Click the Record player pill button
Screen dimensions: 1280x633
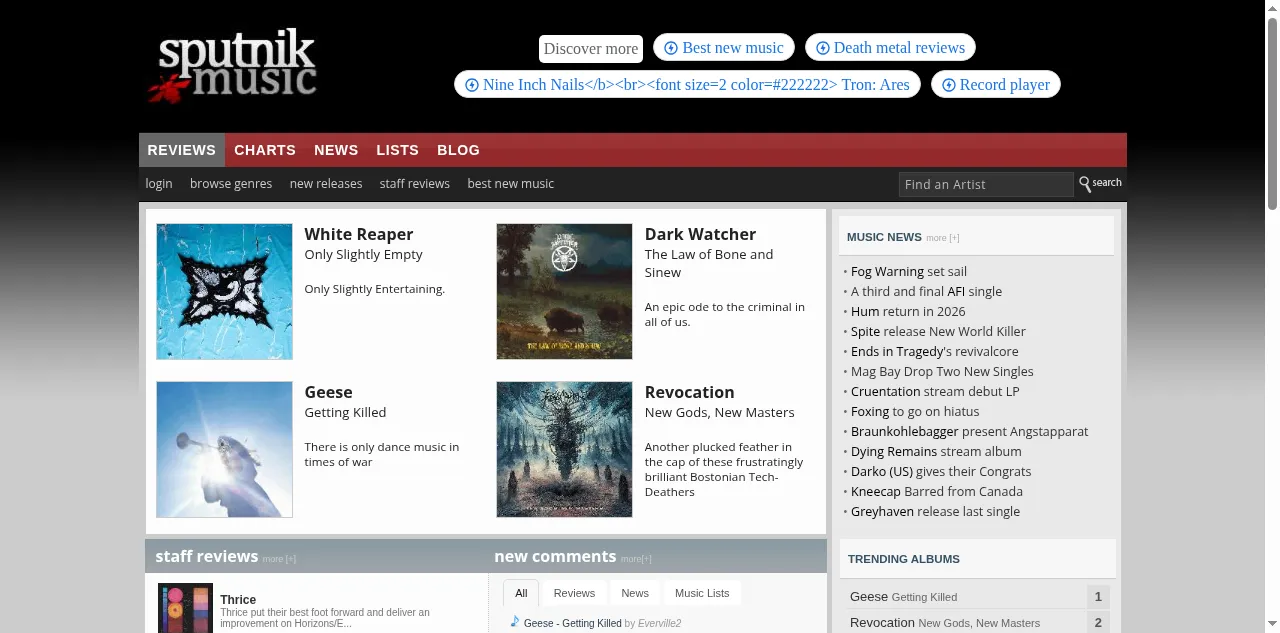[x=996, y=85]
